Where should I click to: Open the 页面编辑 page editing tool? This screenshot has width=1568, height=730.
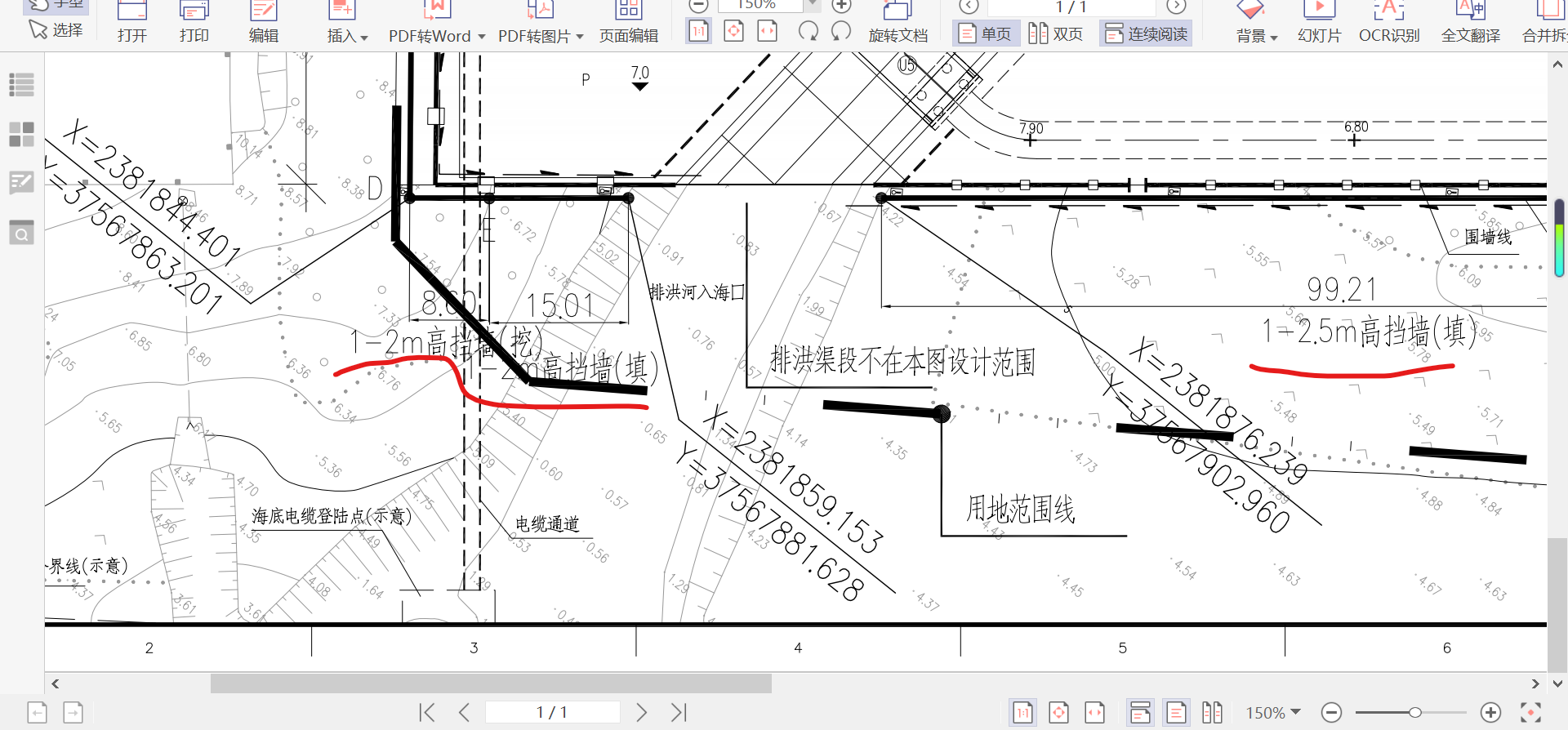pyautogui.click(x=629, y=22)
